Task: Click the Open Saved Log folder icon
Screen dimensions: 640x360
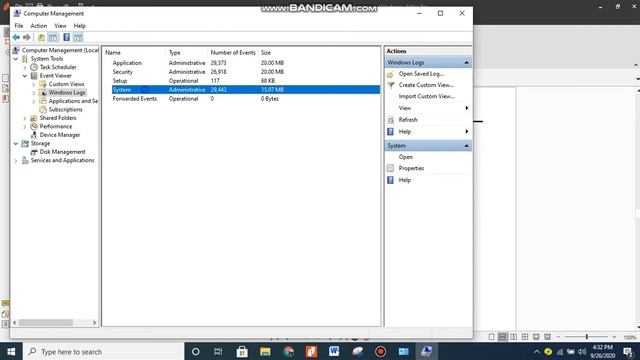Action: pos(391,74)
